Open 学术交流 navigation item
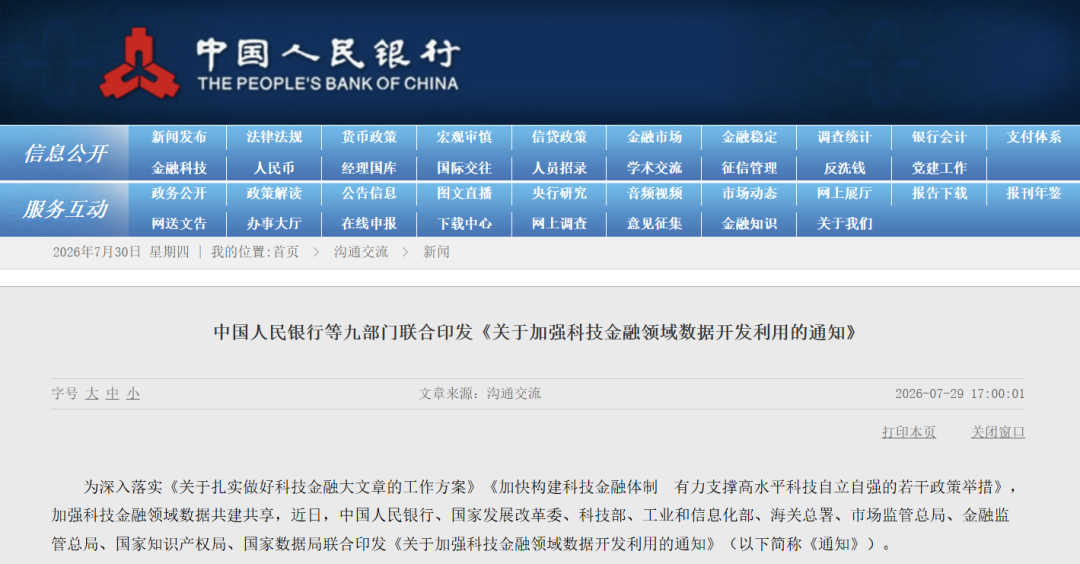The height and width of the screenshot is (564, 1080). 654,168
